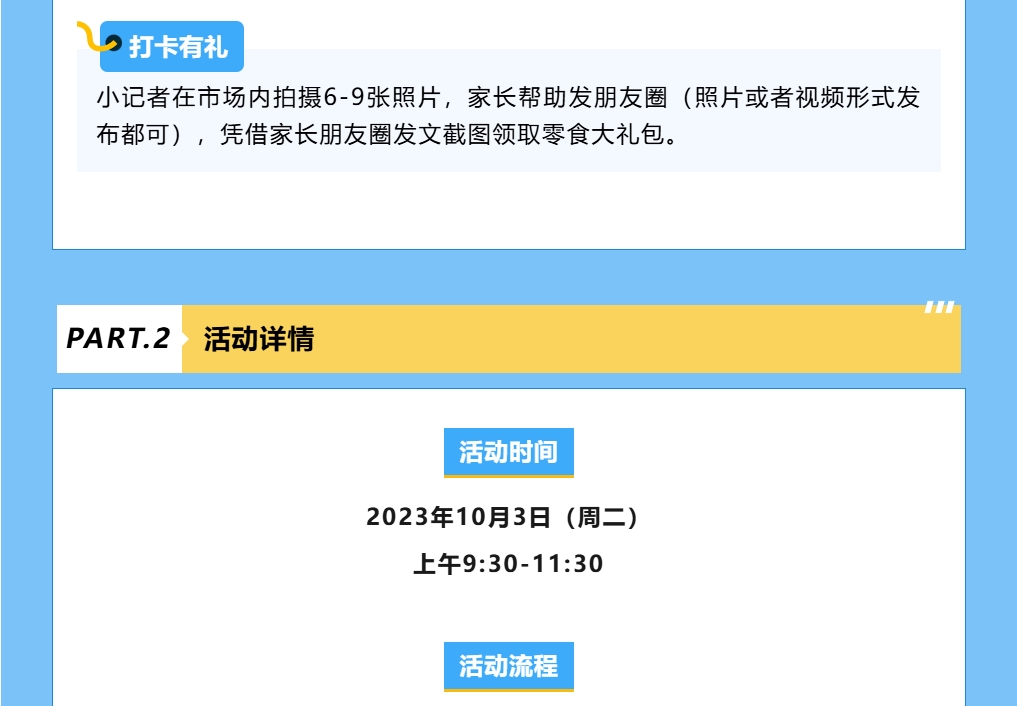Click the time text 上午9:30-11:30
The height and width of the screenshot is (706, 1017).
tap(508, 564)
